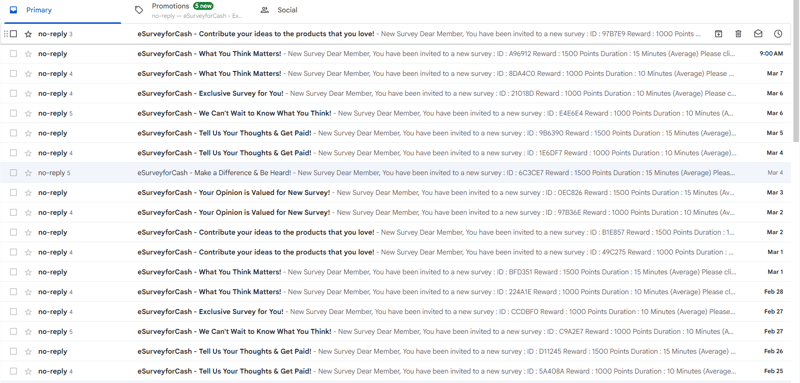
Task: Star the email with survey ID BFD351
Action: (28, 272)
